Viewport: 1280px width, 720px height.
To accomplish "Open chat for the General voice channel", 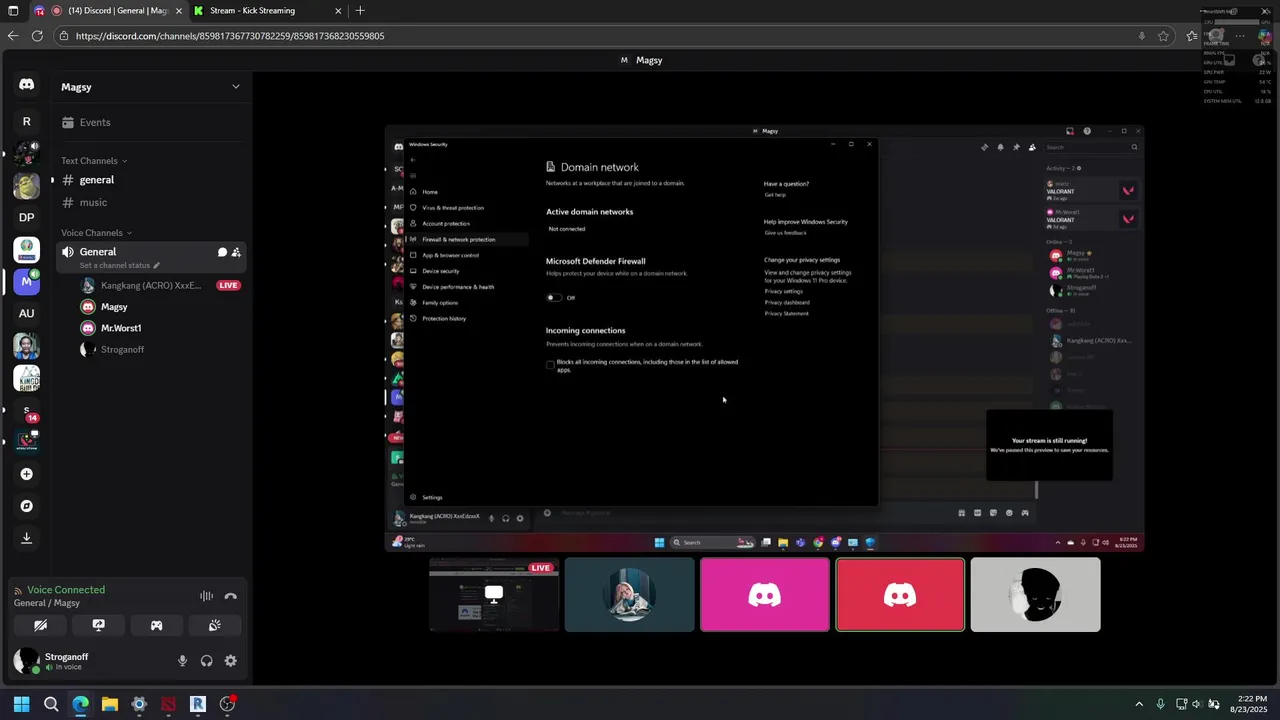I will click(222, 252).
